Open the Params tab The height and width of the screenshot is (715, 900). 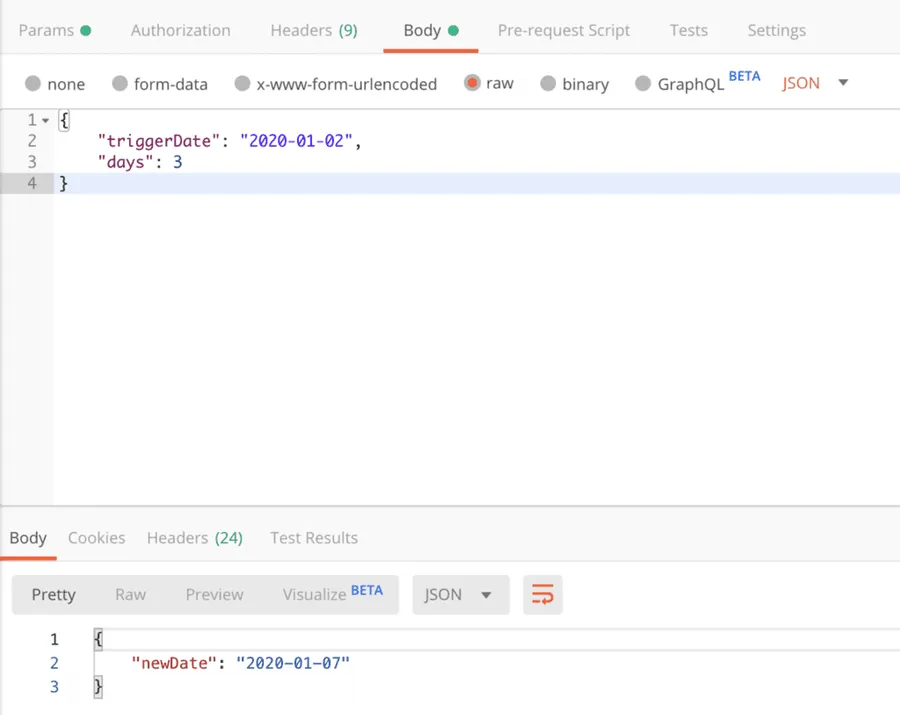tap(54, 30)
